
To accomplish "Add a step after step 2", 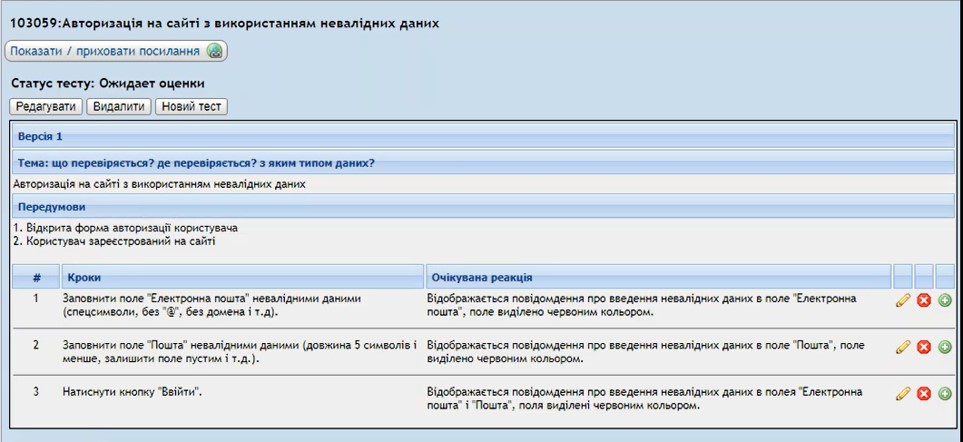I will tap(945, 347).
